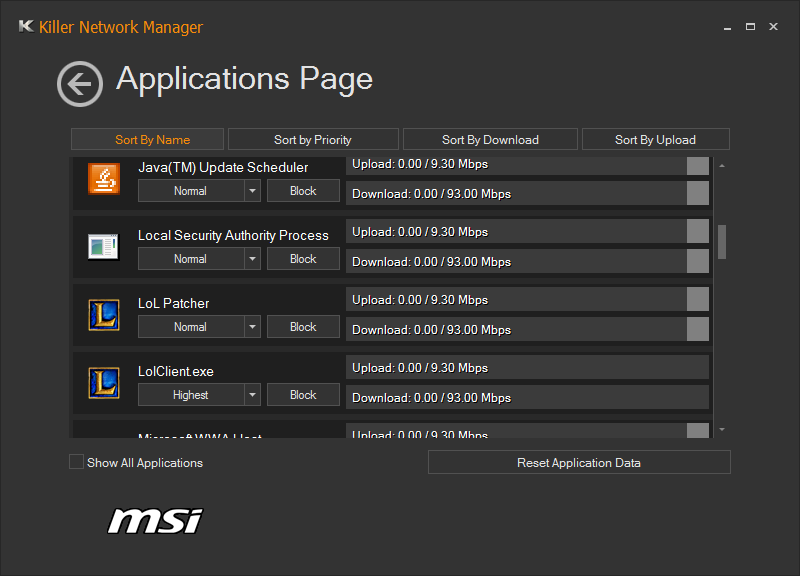The image size is (800, 576).
Task: Adjust LoL Patcher upload limit bar
Action: (x=528, y=299)
